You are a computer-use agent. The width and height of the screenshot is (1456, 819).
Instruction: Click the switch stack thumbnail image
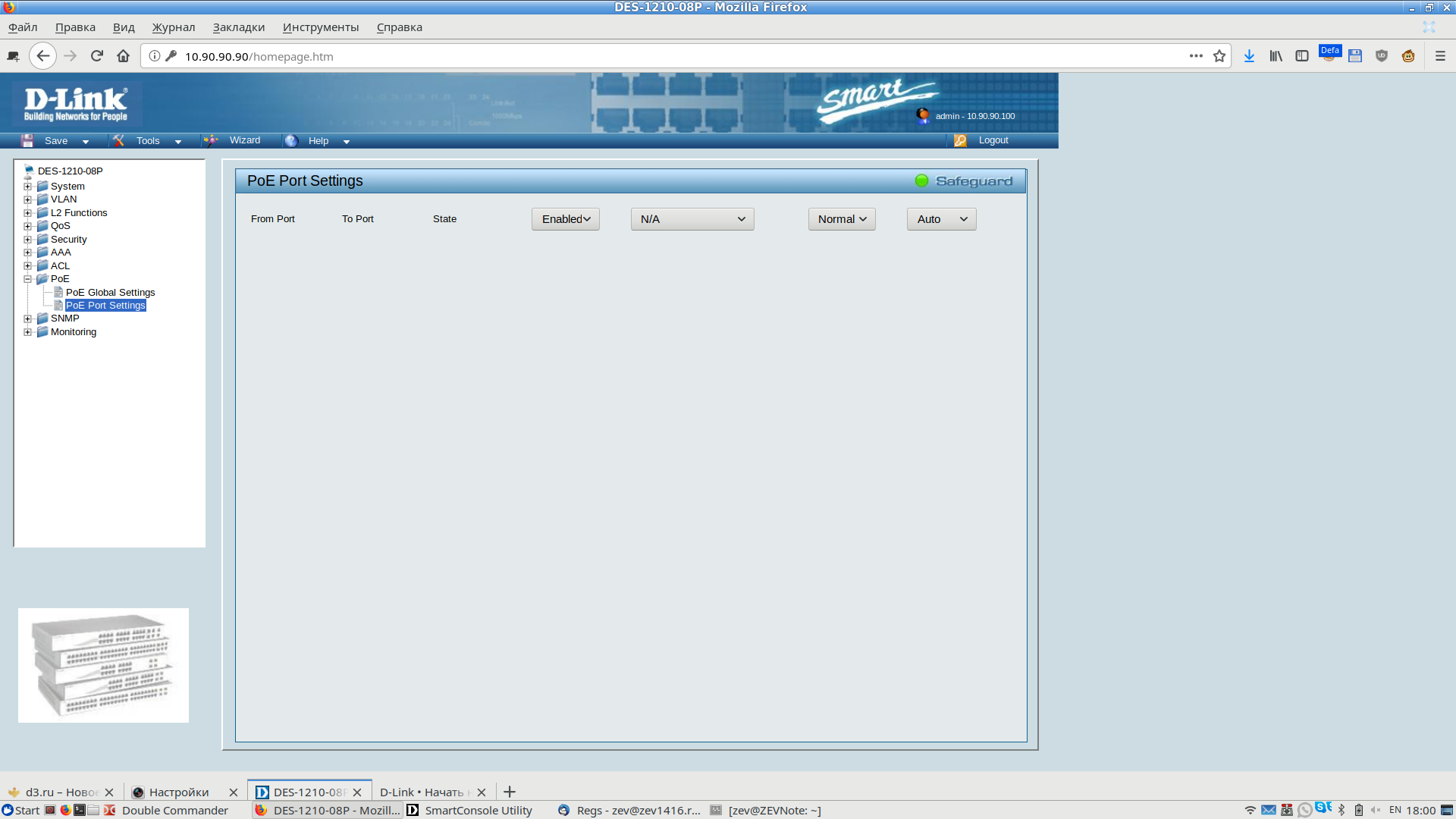pyautogui.click(x=103, y=665)
